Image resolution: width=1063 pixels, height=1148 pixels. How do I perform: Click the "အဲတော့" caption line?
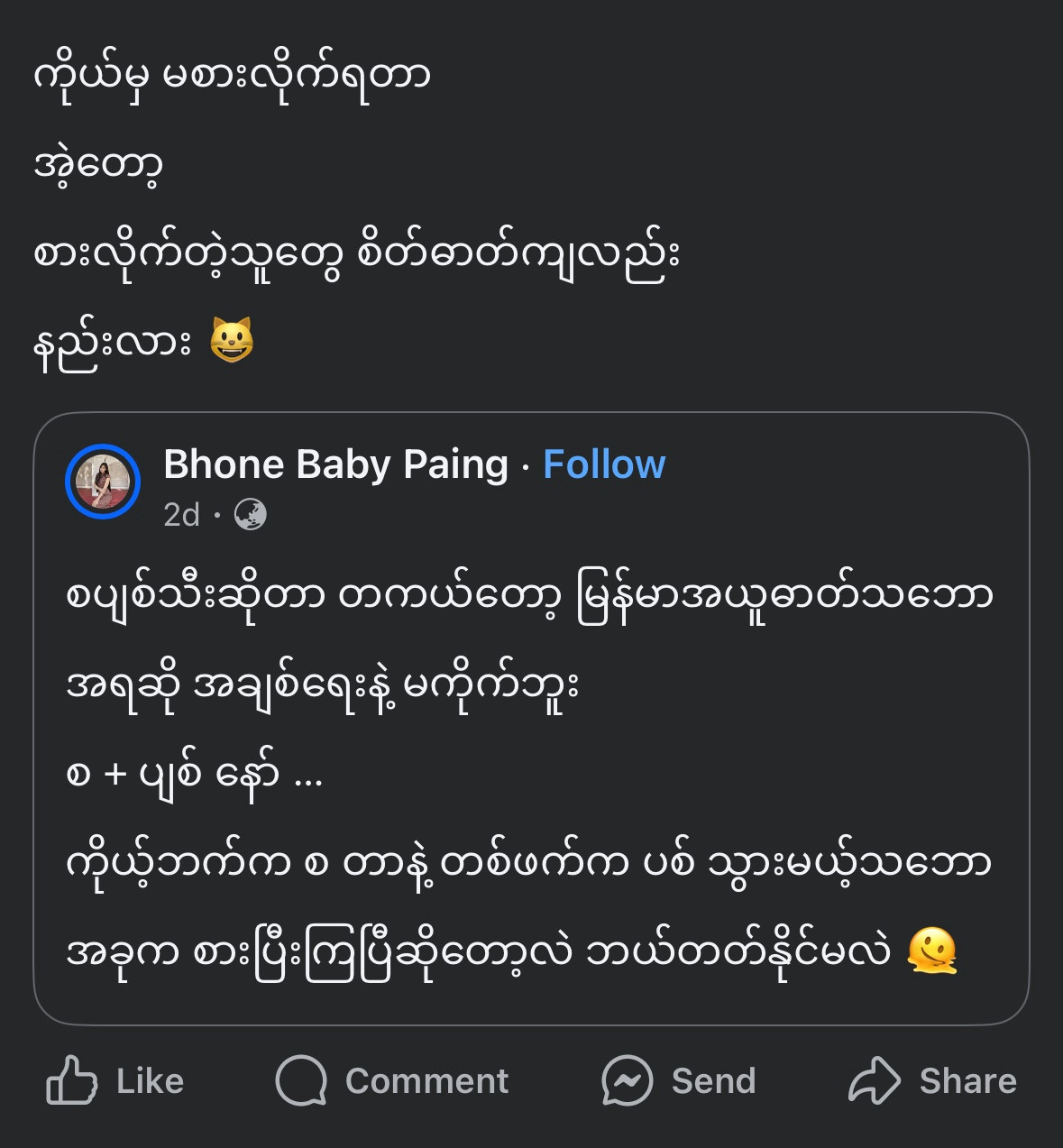tap(97, 165)
